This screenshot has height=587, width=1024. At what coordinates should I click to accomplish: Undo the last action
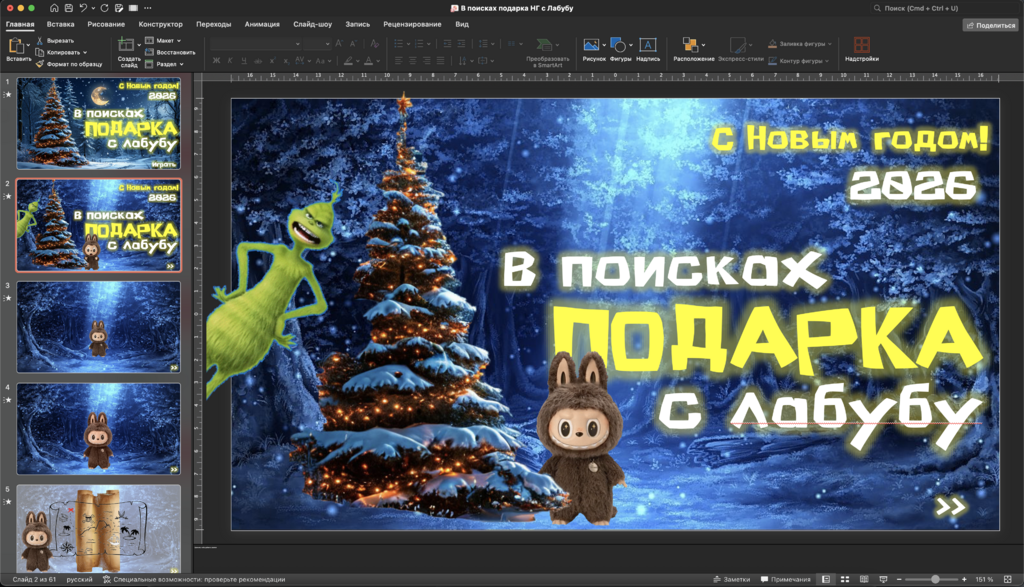click(x=83, y=8)
